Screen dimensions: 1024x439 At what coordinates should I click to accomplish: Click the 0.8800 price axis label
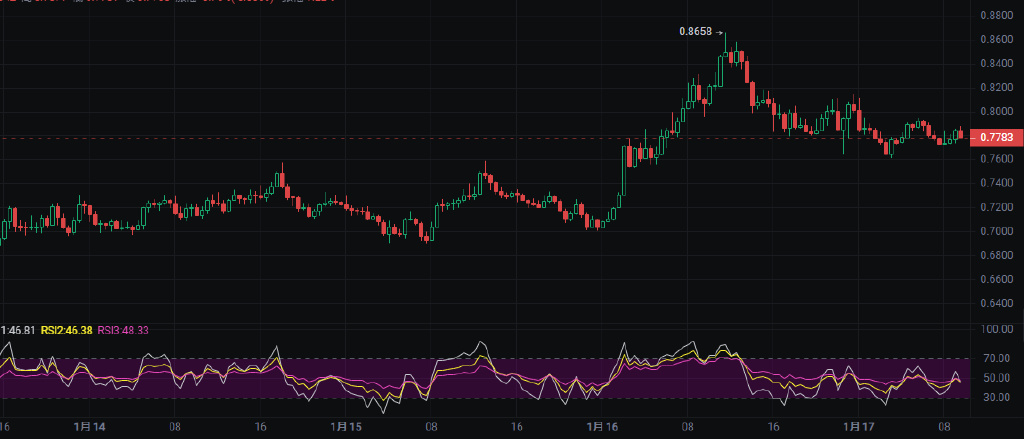[x=995, y=16]
